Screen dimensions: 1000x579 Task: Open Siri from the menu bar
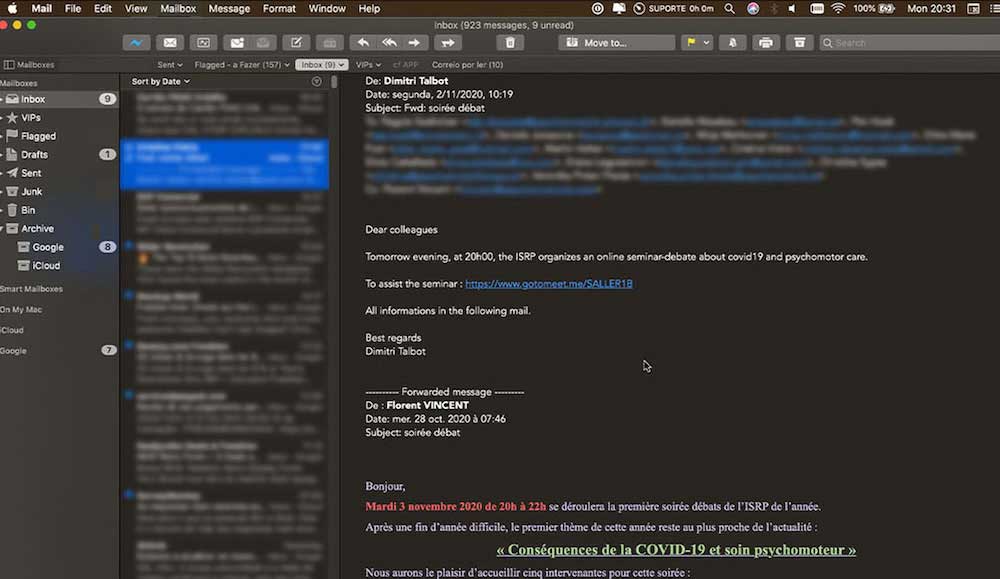(753, 8)
